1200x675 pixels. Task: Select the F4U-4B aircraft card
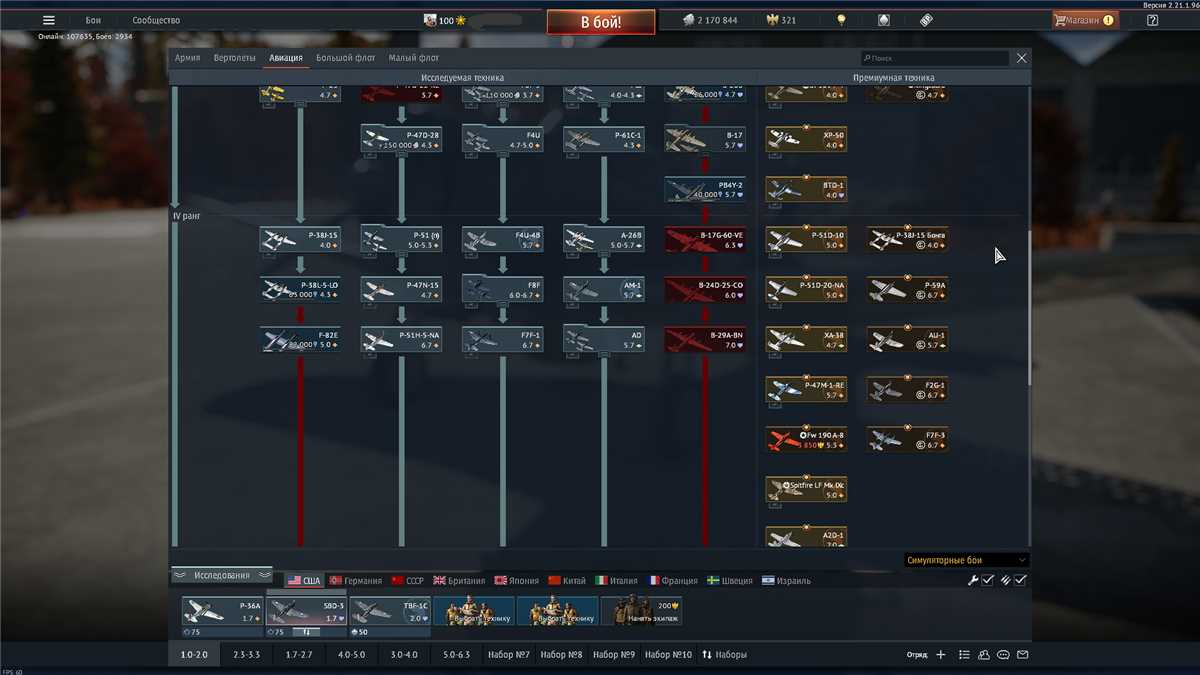(503, 240)
